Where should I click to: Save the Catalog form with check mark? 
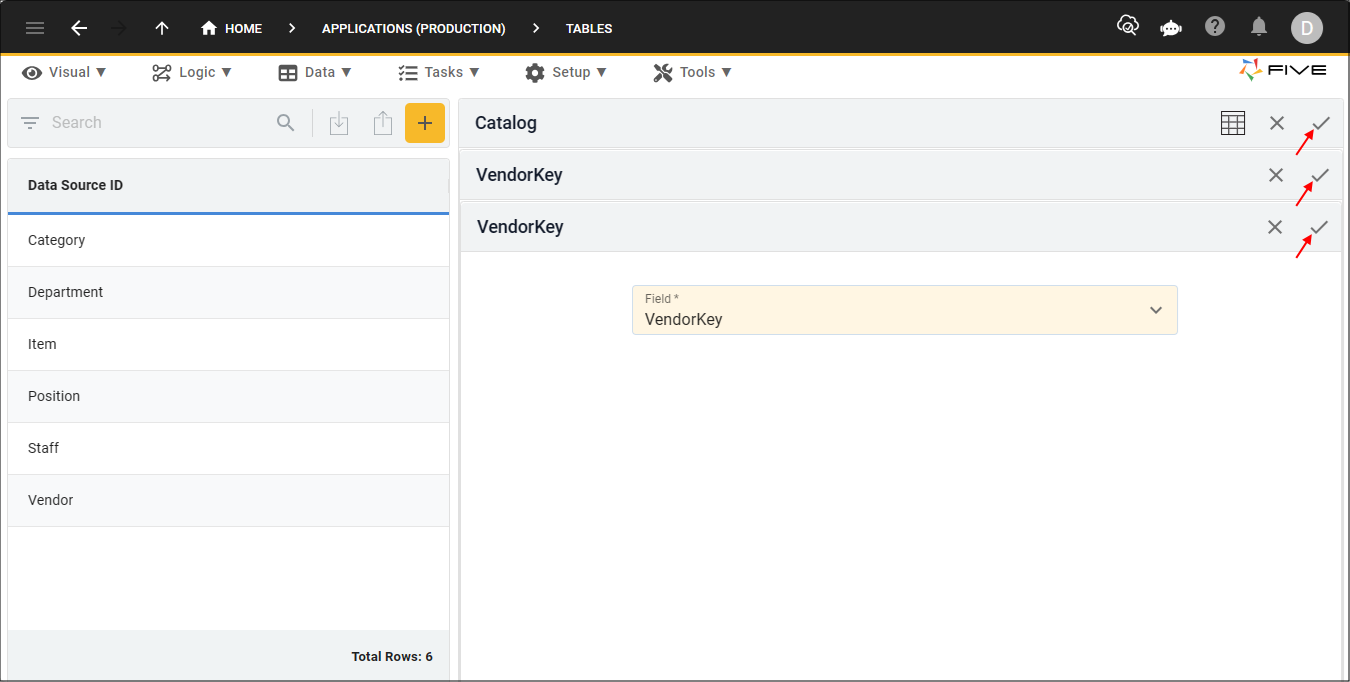click(x=1321, y=123)
